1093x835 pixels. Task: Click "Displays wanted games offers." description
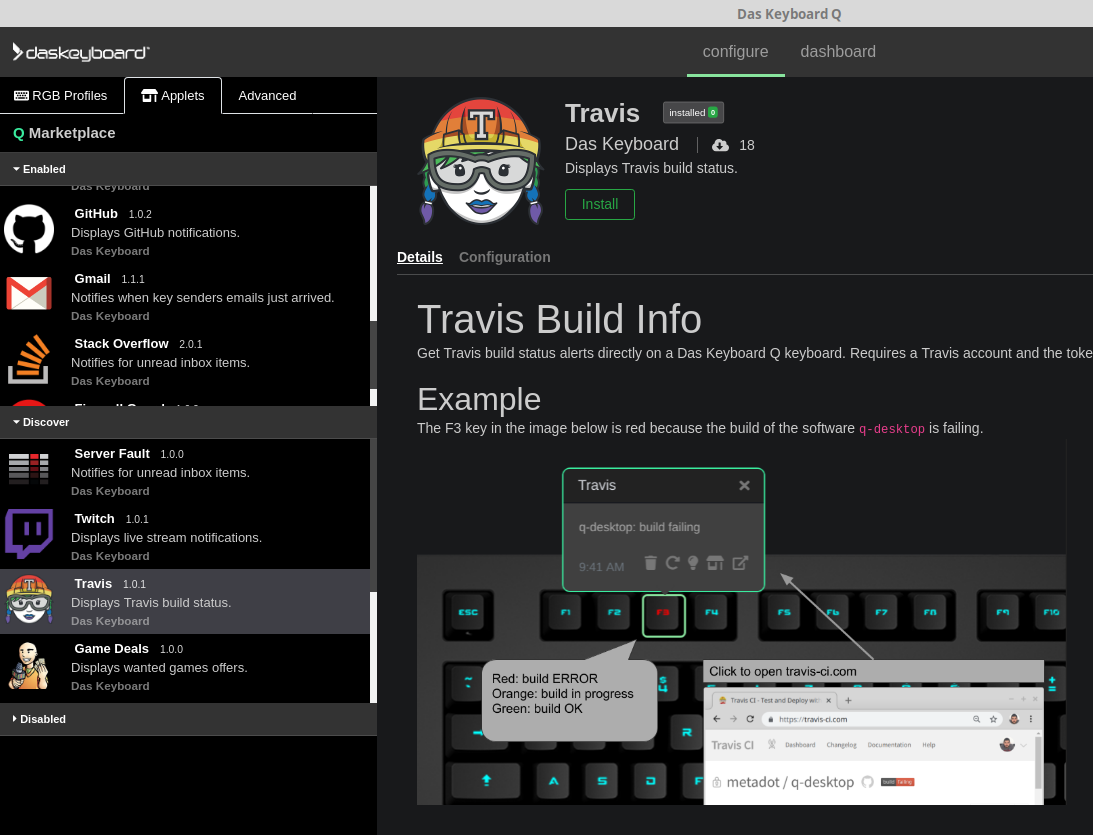coord(159,667)
